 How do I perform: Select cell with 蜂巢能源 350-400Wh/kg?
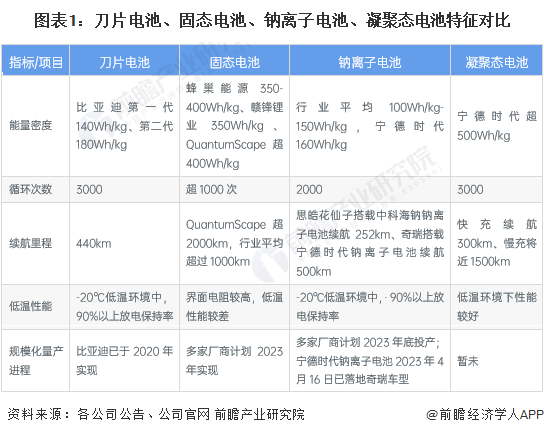pyautogui.click(x=235, y=126)
